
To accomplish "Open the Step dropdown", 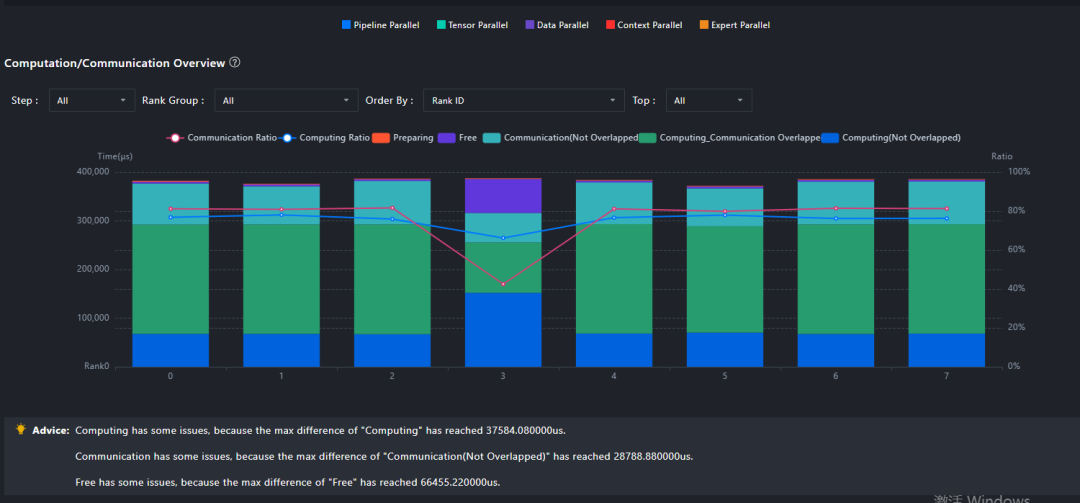I will click(x=92, y=101).
